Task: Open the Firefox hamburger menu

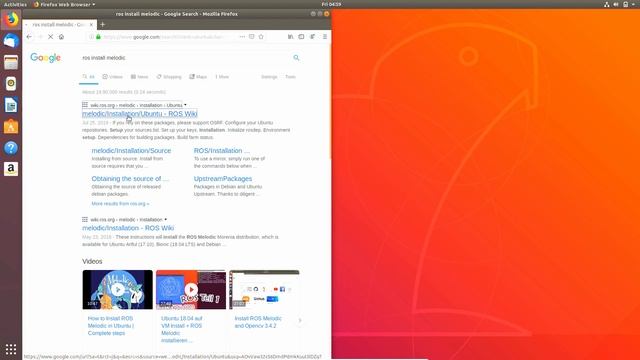Action: click(325, 37)
